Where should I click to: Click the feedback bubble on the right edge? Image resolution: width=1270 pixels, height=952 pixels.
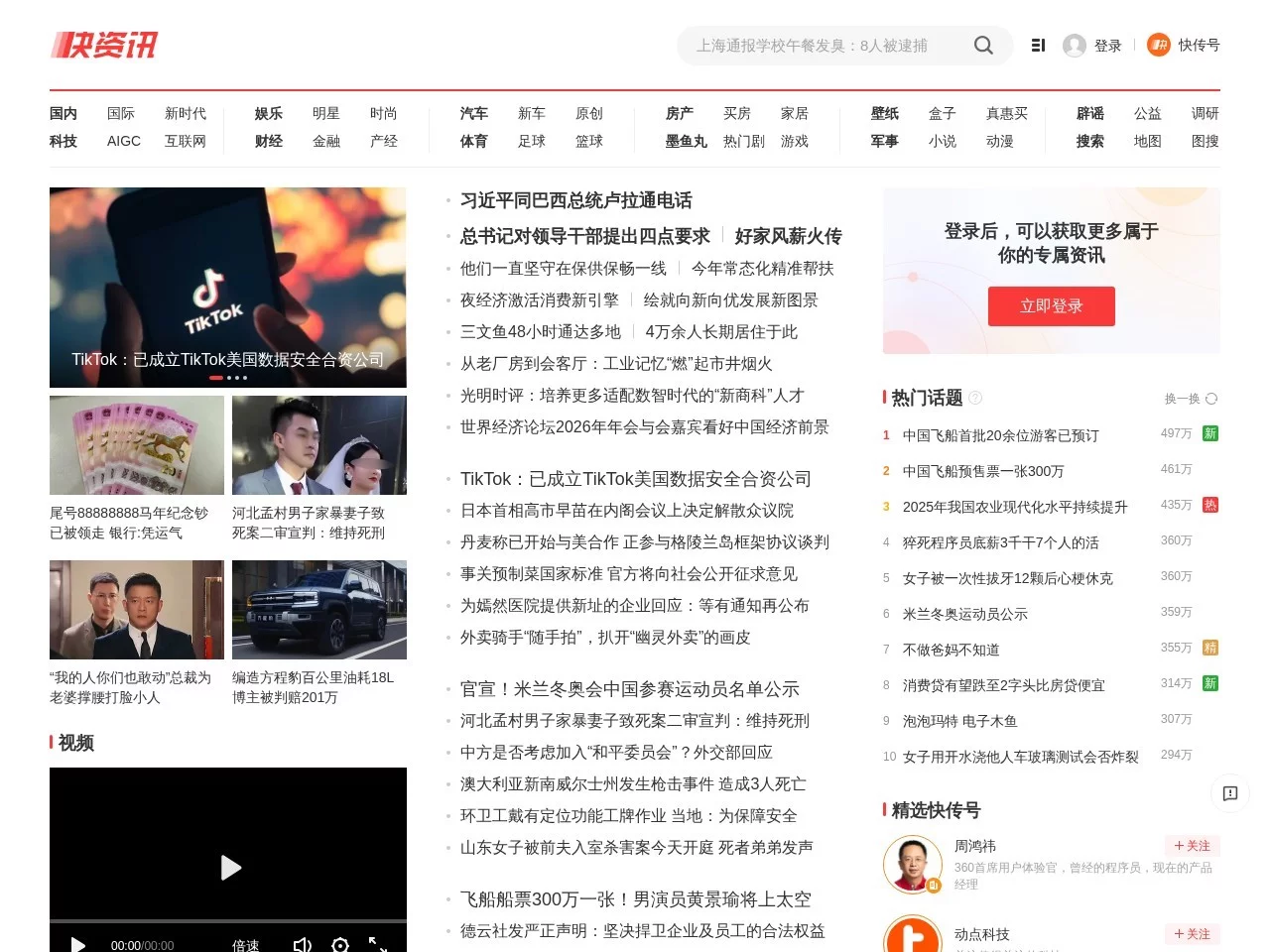(x=1230, y=793)
